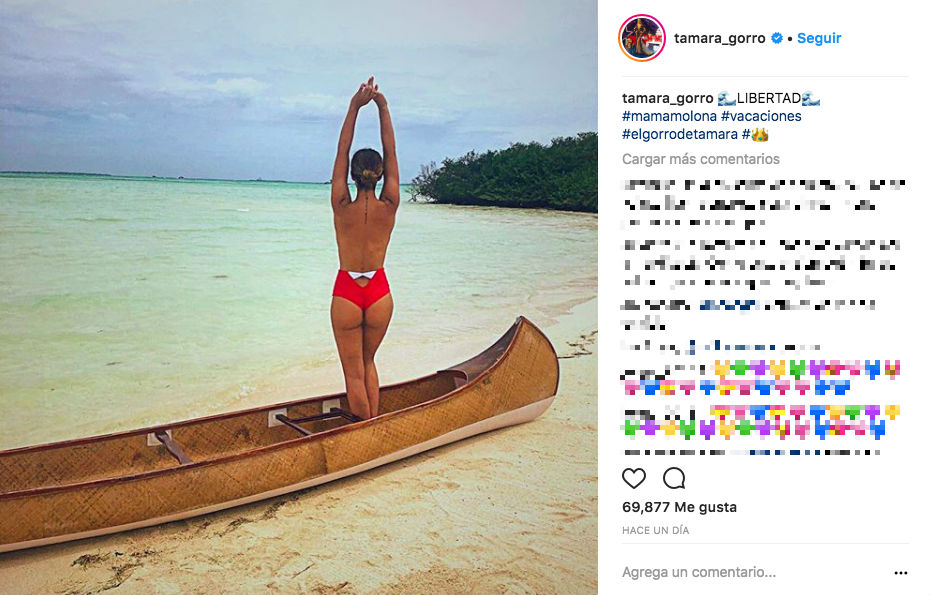The height and width of the screenshot is (595, 930).
Task: Click the wave emoji before LIBERTAD
Action: point(726,98)
